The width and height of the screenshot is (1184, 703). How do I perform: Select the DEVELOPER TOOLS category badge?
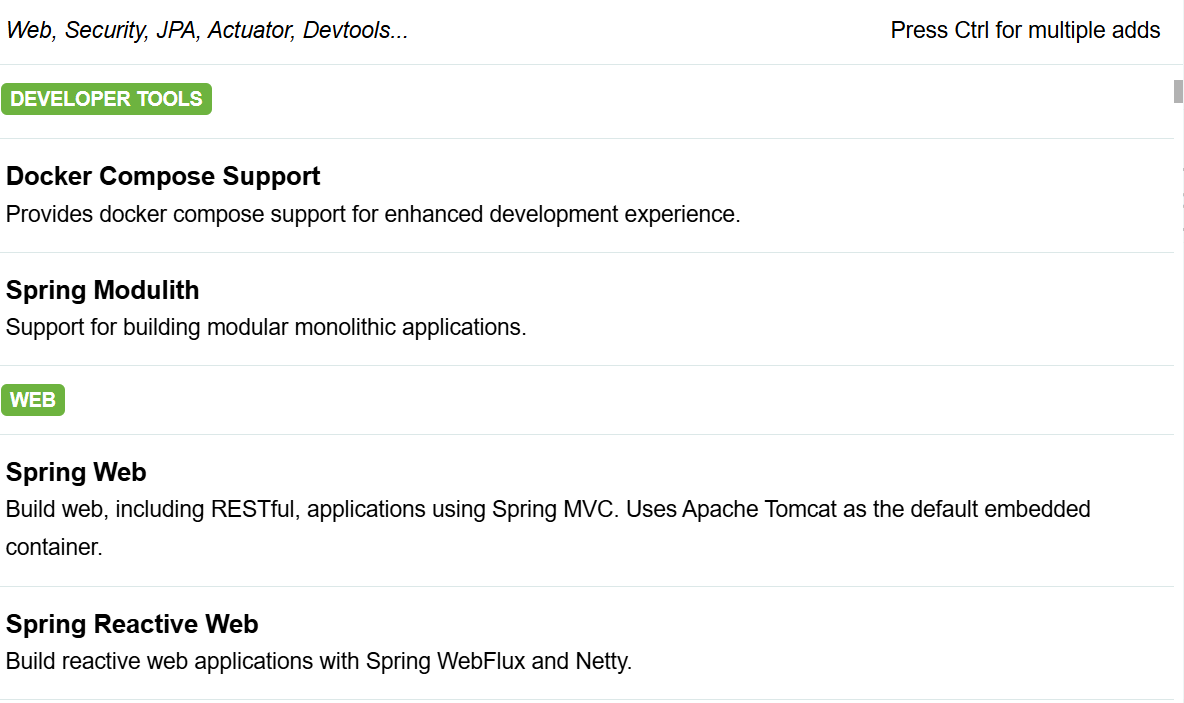point(106,99)
